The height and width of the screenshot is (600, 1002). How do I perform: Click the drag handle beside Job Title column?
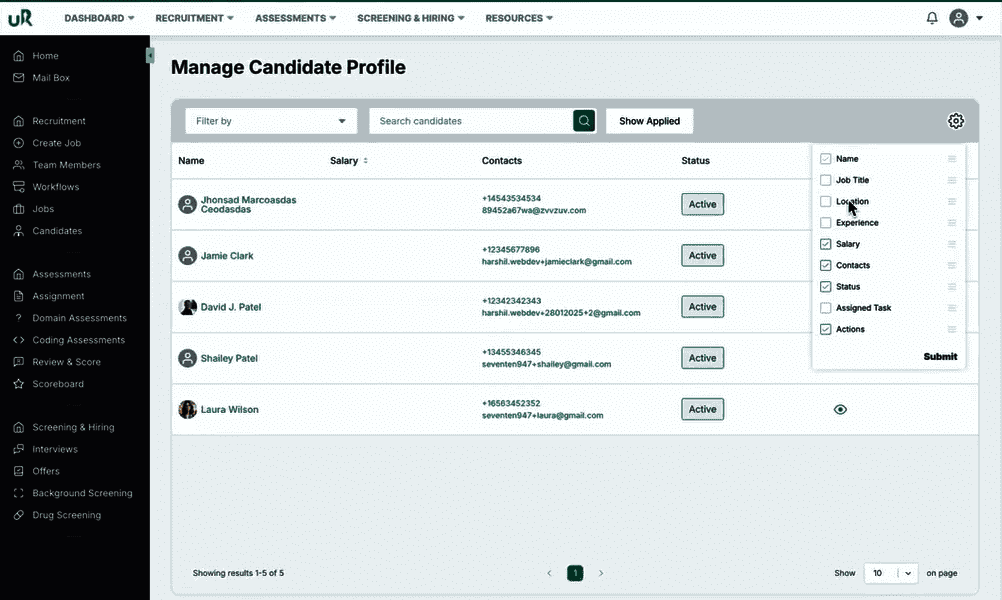pyautogui.click(x=952, y=180)
